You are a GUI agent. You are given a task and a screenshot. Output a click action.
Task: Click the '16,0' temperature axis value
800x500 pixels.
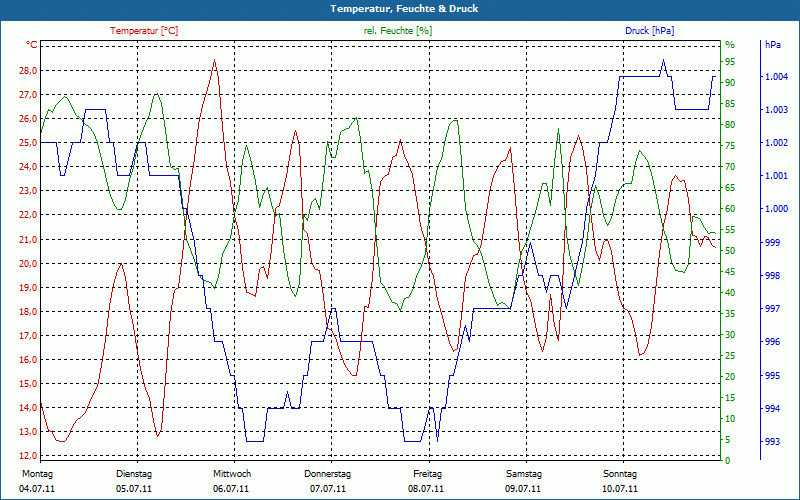[28, 360]
